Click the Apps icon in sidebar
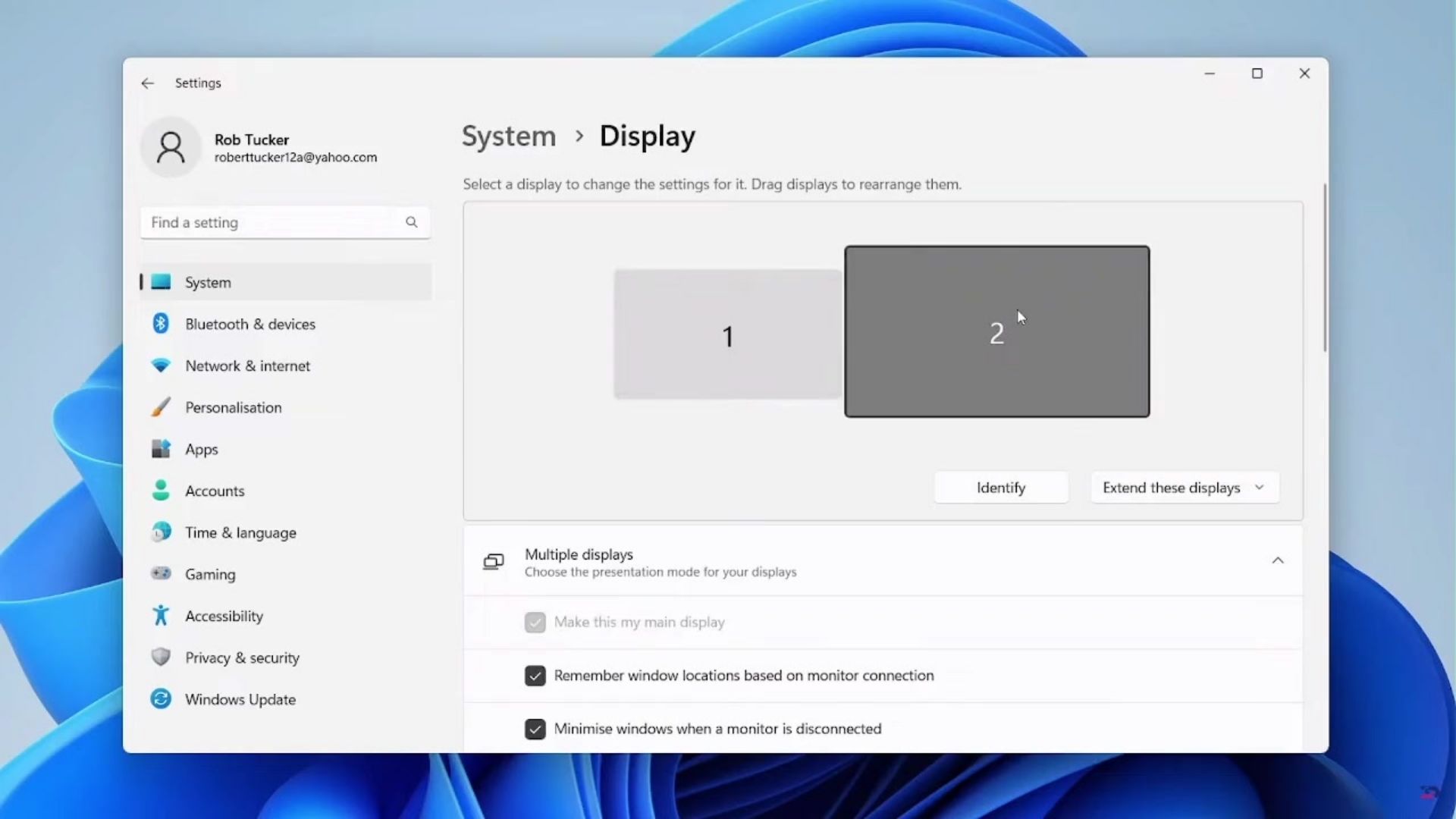 pyautogui.click(x=161, y=449)
